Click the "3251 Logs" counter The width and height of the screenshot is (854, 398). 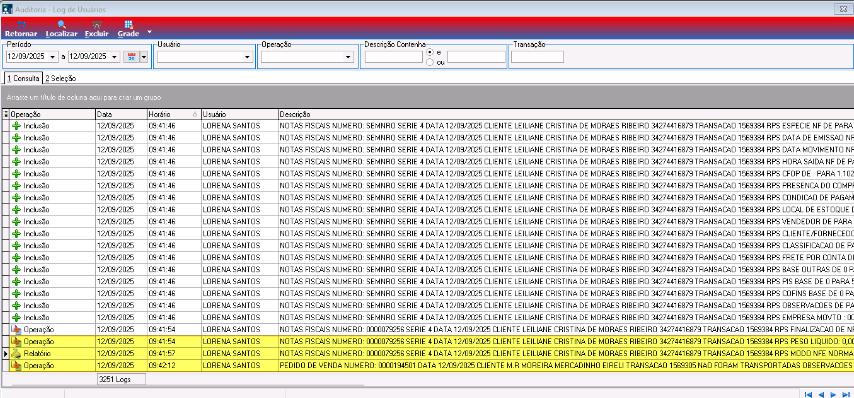121,379
